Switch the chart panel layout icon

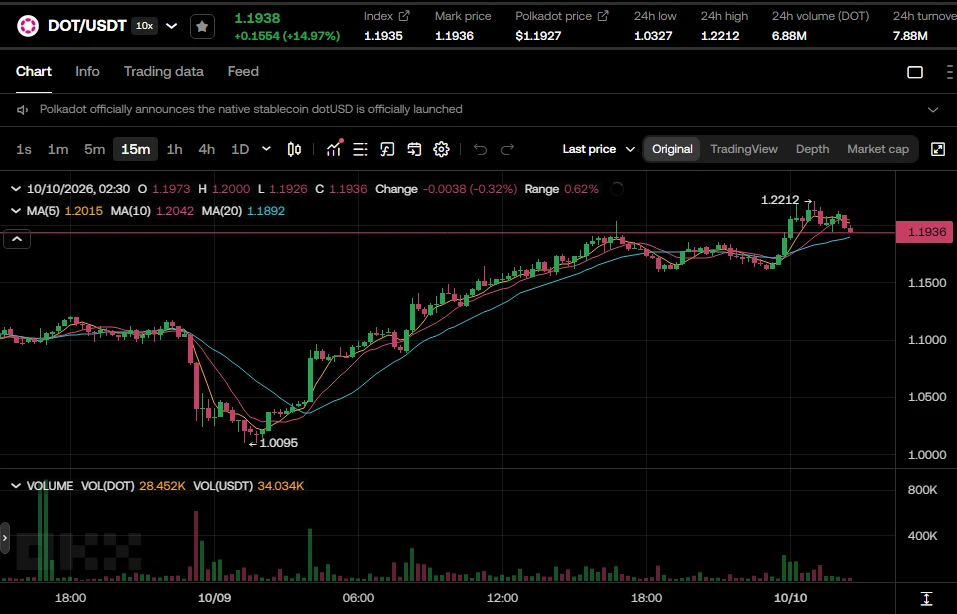(915, 72)
